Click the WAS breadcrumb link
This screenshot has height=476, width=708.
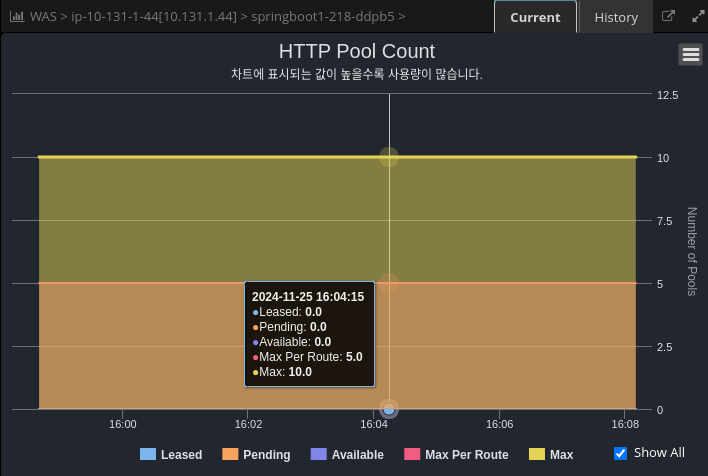[x=43, y=17]
